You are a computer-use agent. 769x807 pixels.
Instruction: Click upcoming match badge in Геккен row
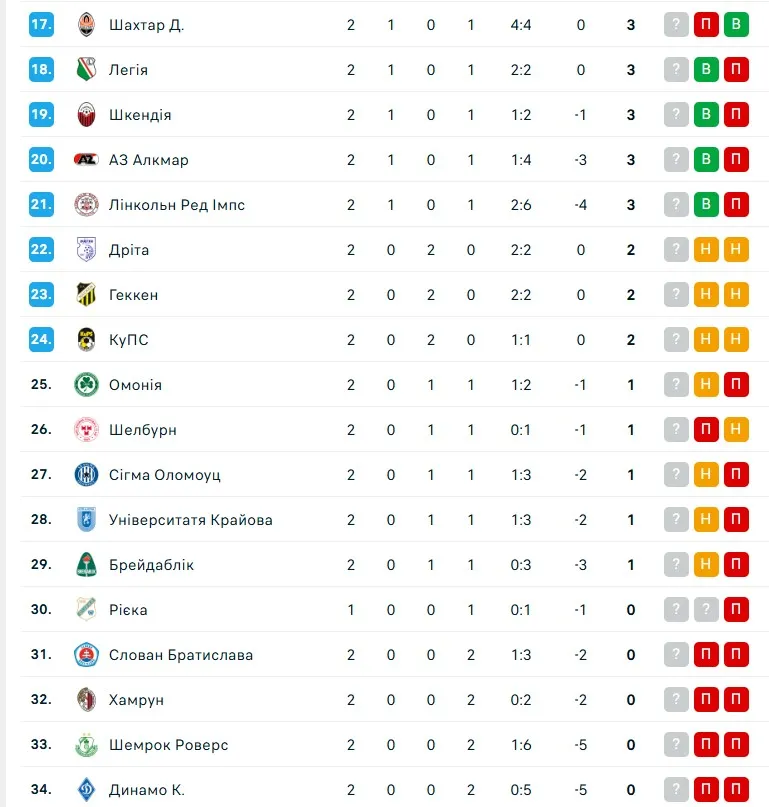click(676, 295)
